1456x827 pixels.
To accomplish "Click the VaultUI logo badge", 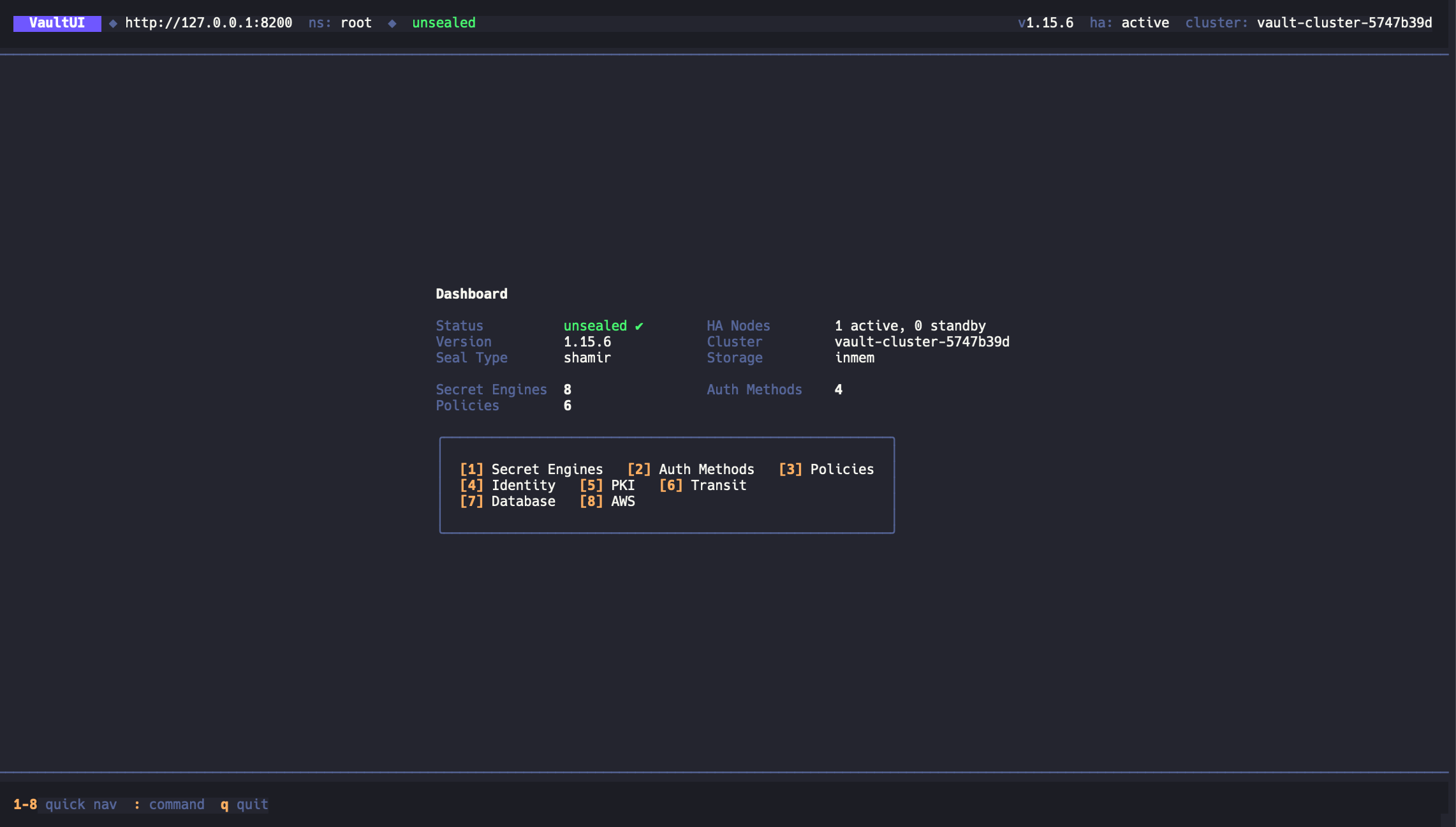I will click(x=57, y=23).
